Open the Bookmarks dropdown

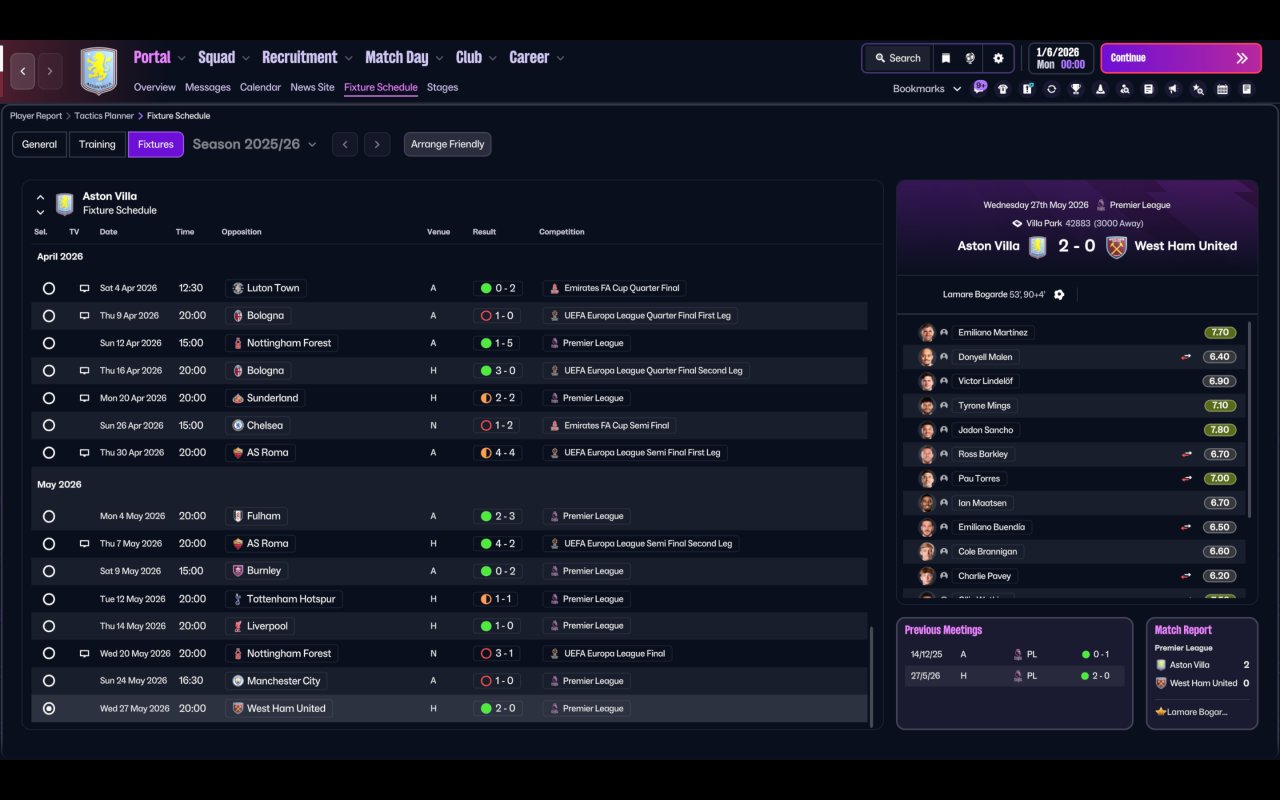tap(927, 89)
